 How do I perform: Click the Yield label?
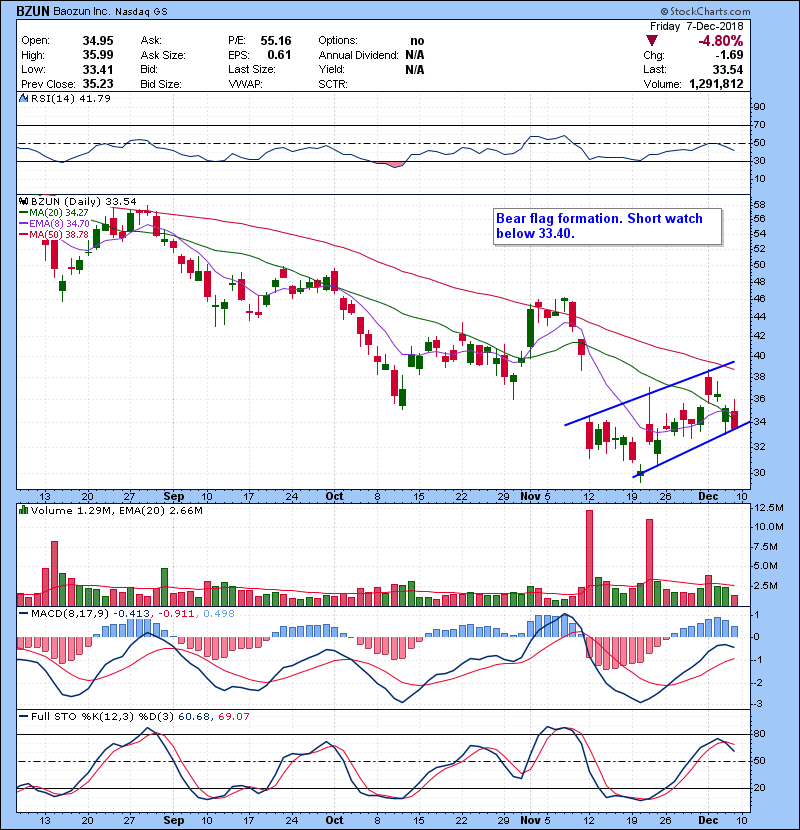coord(331,69)
